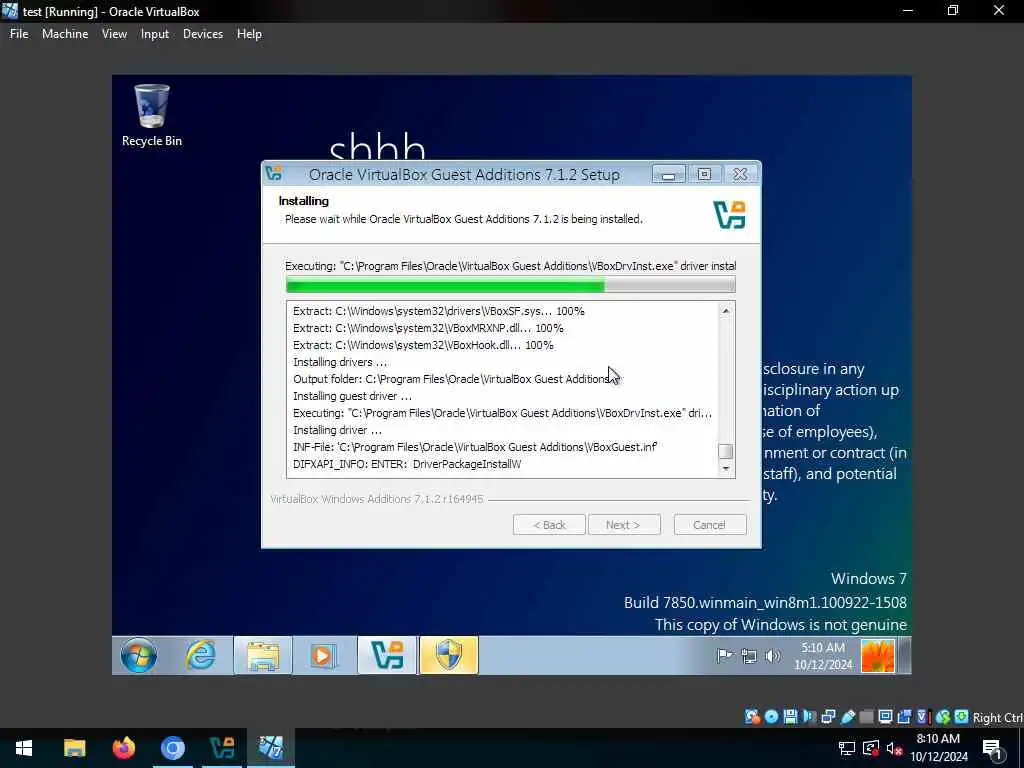Open Windows Explorer folder in guest taskbar

[263, 655]
